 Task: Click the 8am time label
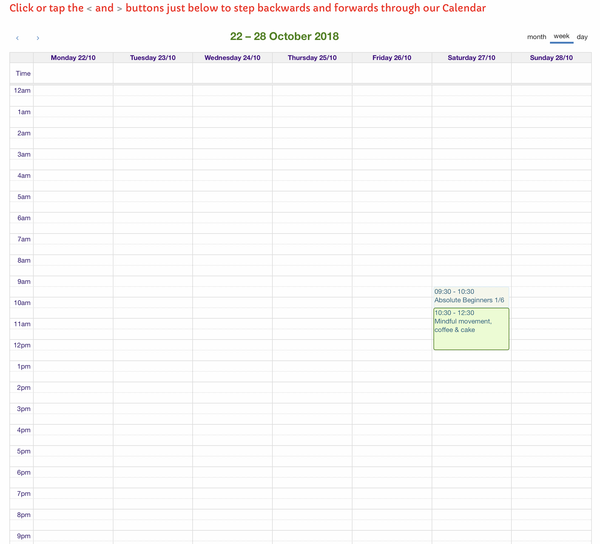(24, 261)
